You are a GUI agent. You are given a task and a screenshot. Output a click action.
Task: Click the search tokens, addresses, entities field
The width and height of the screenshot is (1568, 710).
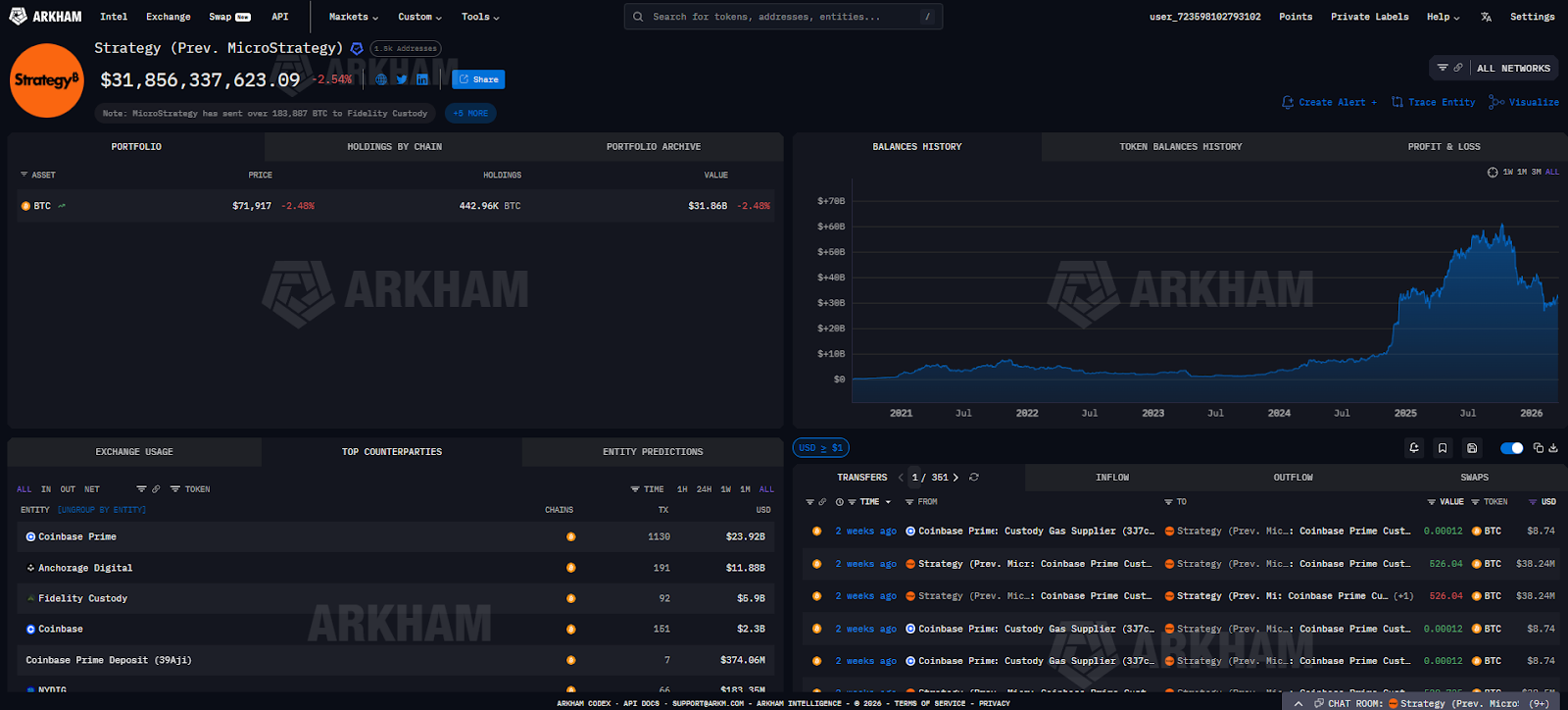click(783, 17)
